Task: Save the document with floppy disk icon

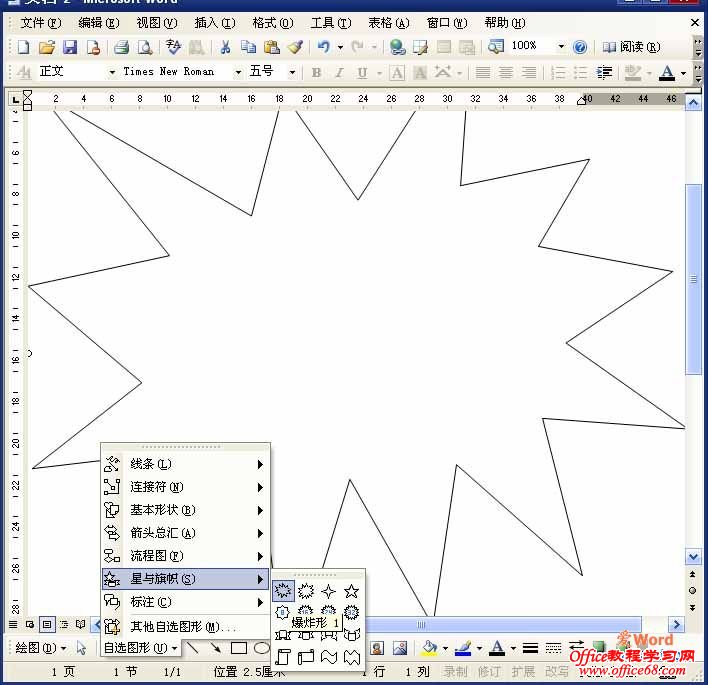Action: pos(70,47)
